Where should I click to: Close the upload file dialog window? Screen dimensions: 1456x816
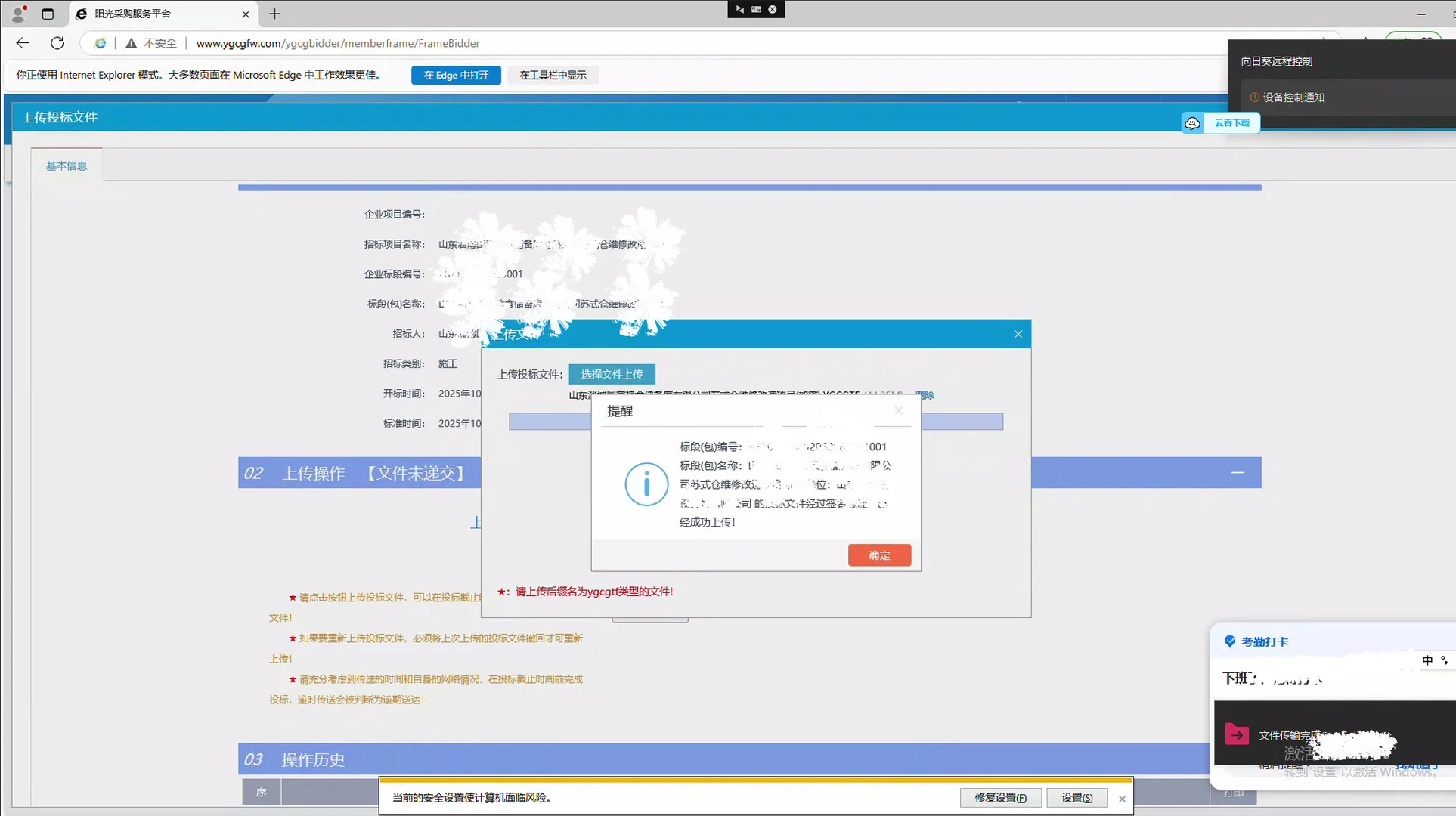click(x=1018, y=334)
